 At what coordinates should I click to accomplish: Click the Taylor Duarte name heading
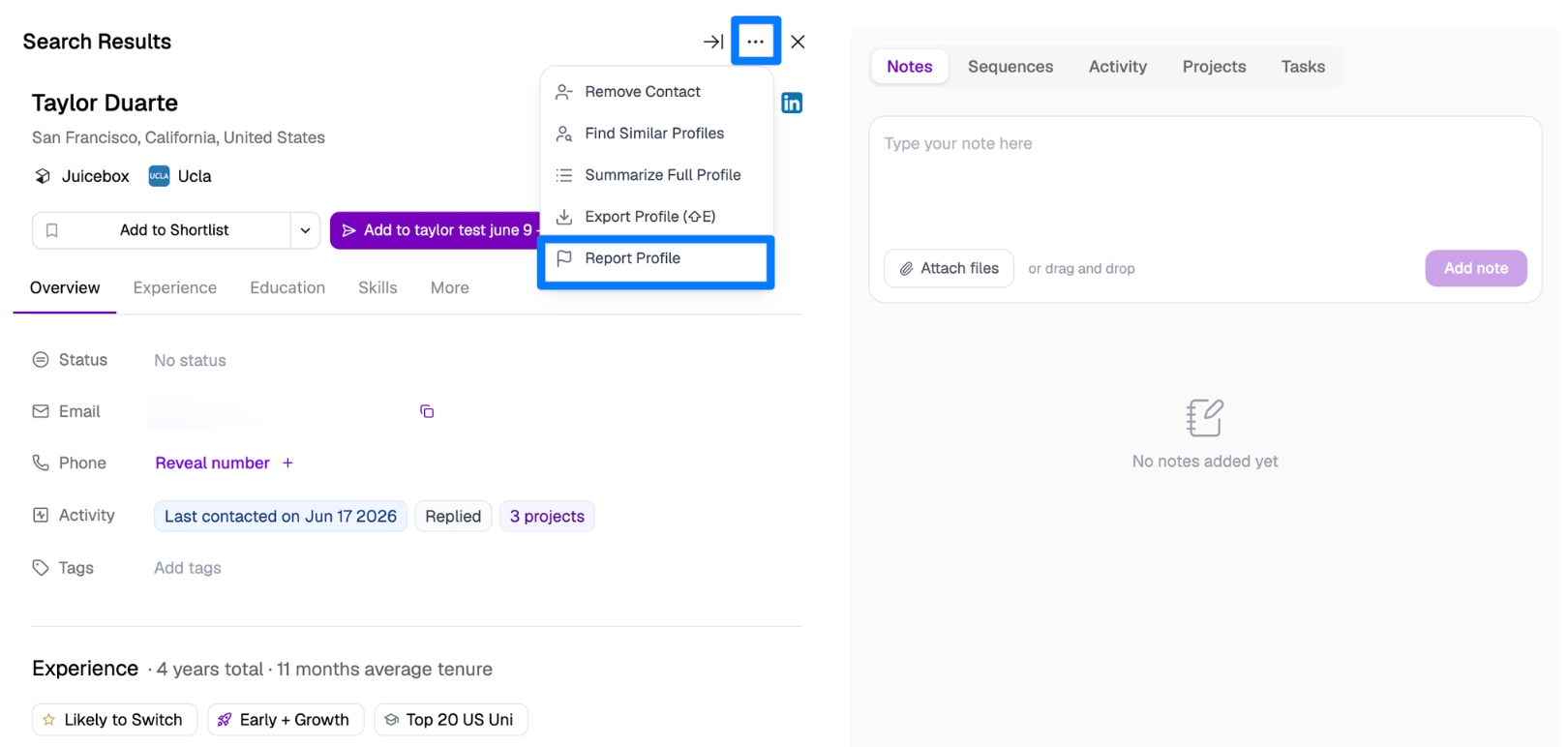point(105,103)
